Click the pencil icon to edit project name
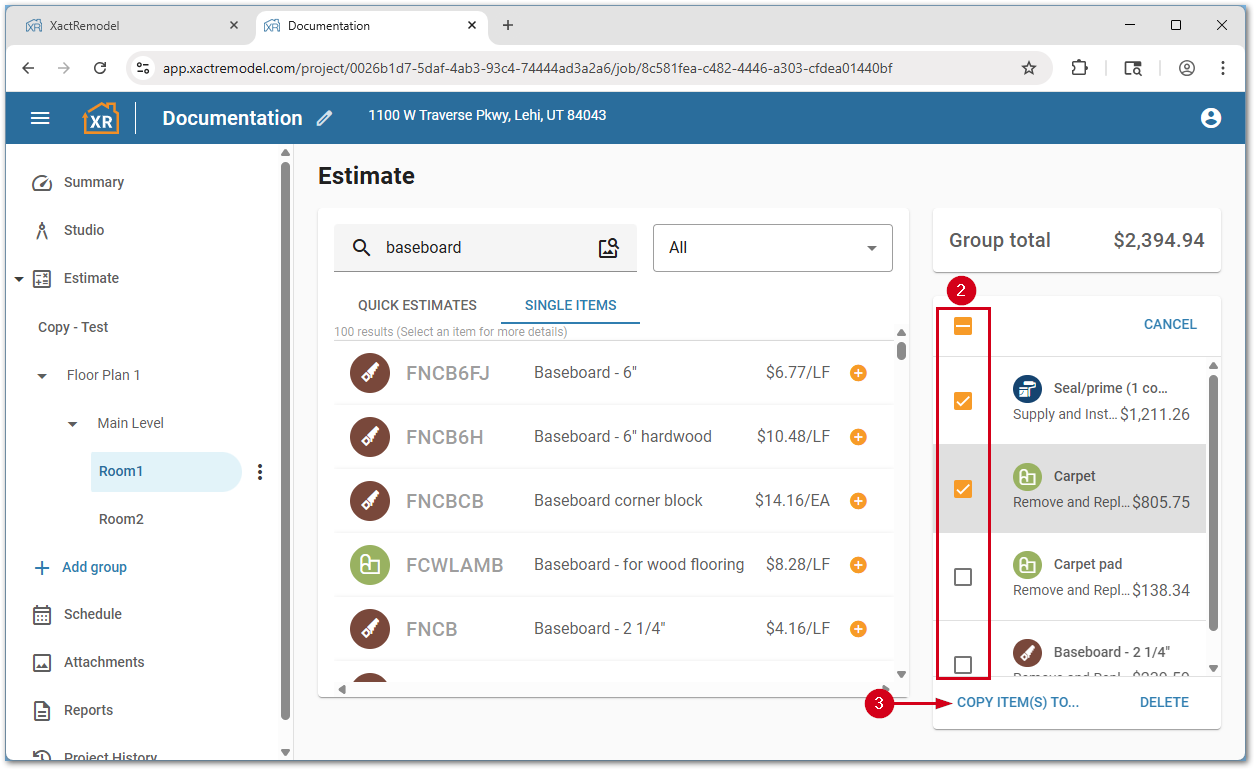1255x770 pixels. point(324,118)
